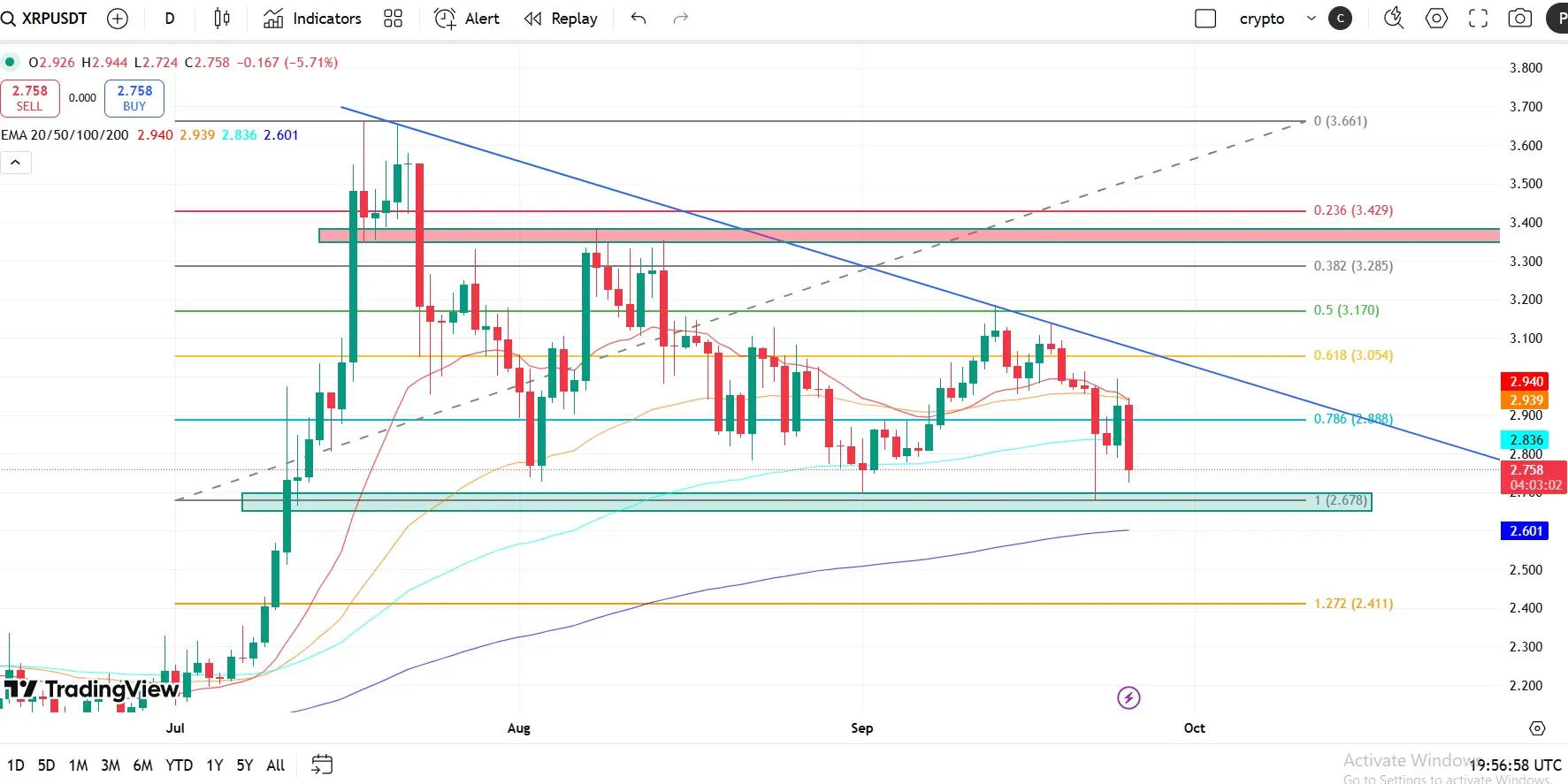
Task: Select the 1.272 (2.411) Fibonacci label
Action: click(1353, 604)
